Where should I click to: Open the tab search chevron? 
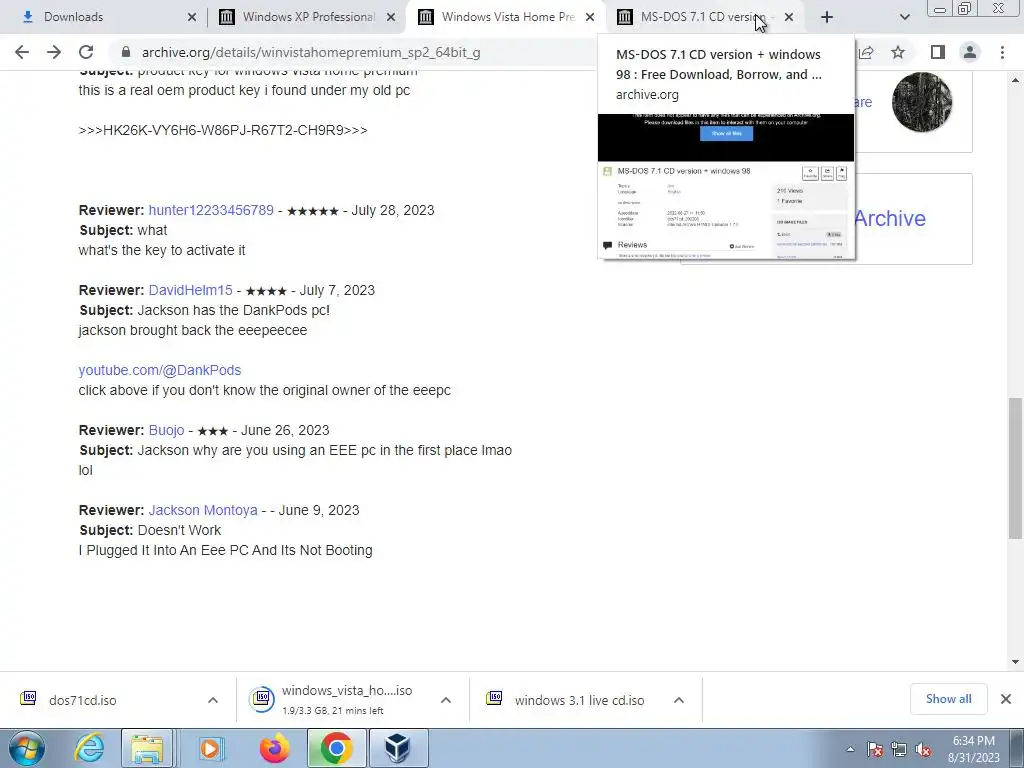(x=904, y=17)
